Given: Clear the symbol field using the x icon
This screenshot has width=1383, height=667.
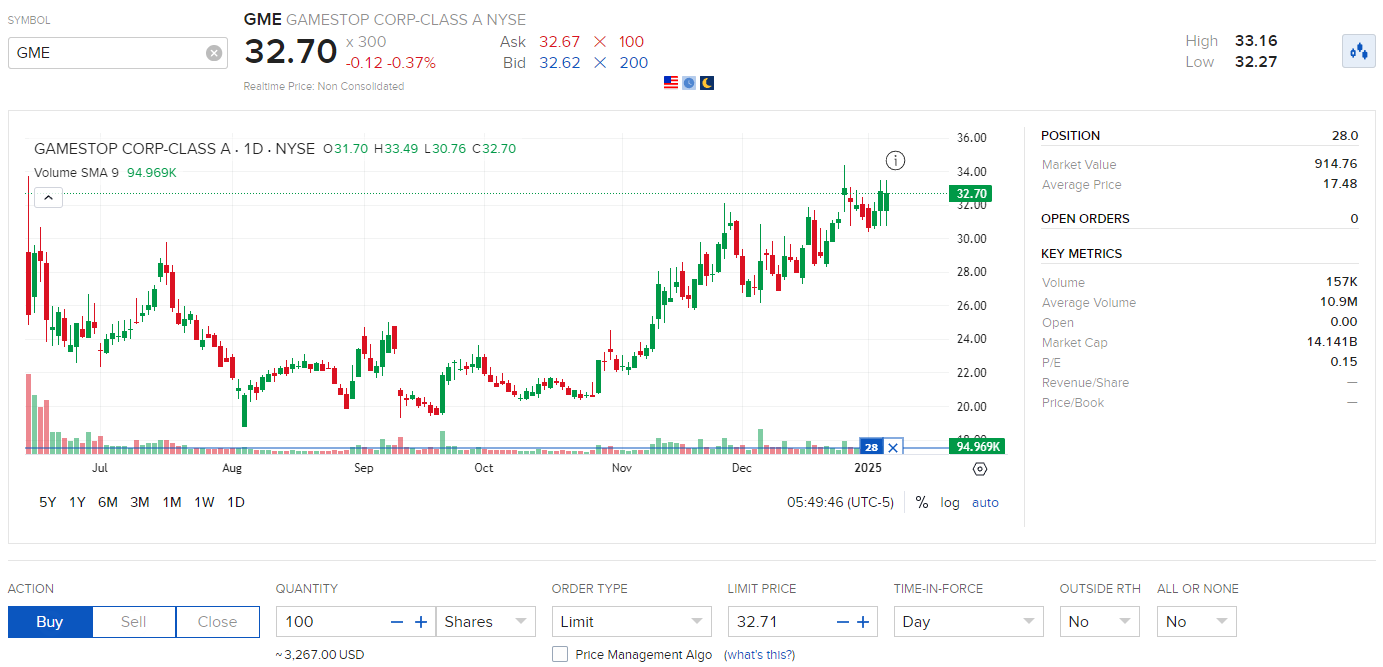Looking at the screenshot, I should [214, 53].
